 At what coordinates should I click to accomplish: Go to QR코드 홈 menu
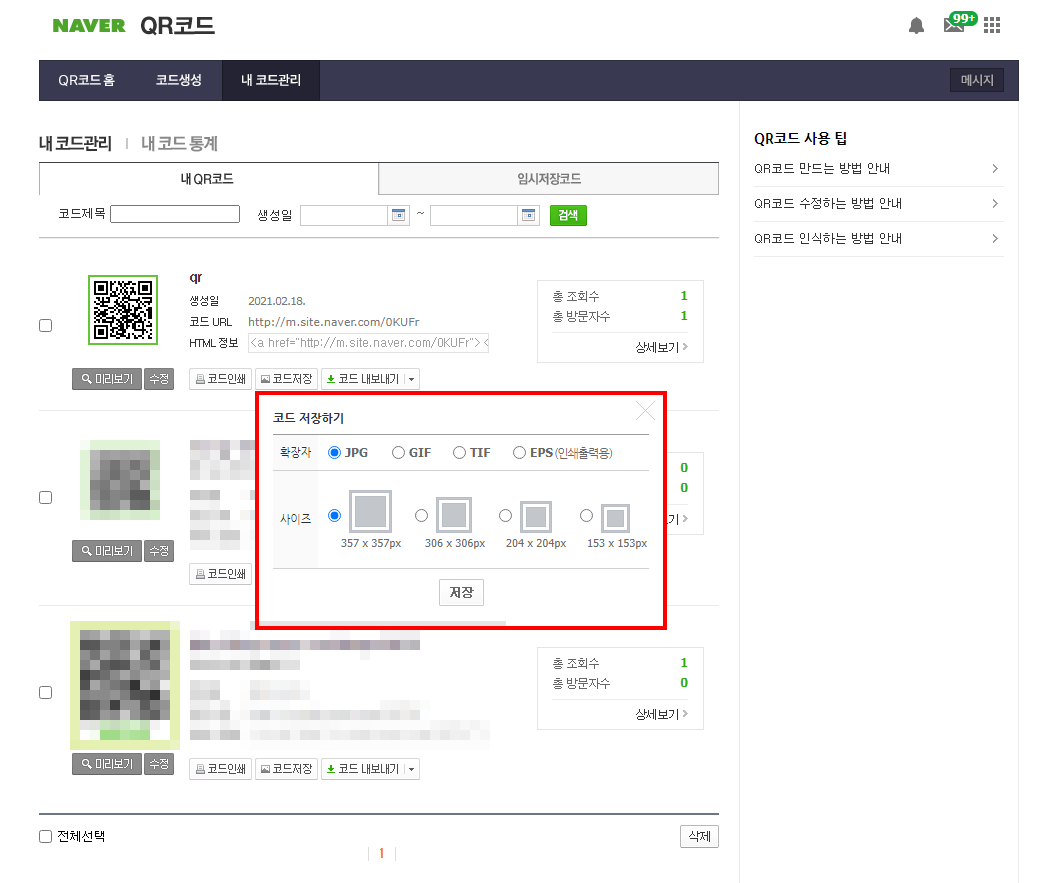pos(87,80)
